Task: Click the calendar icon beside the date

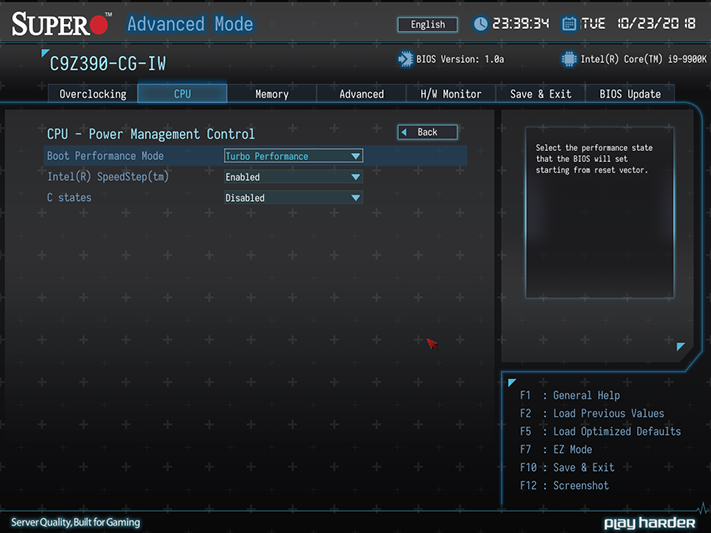Action: (x=569, y=24)
